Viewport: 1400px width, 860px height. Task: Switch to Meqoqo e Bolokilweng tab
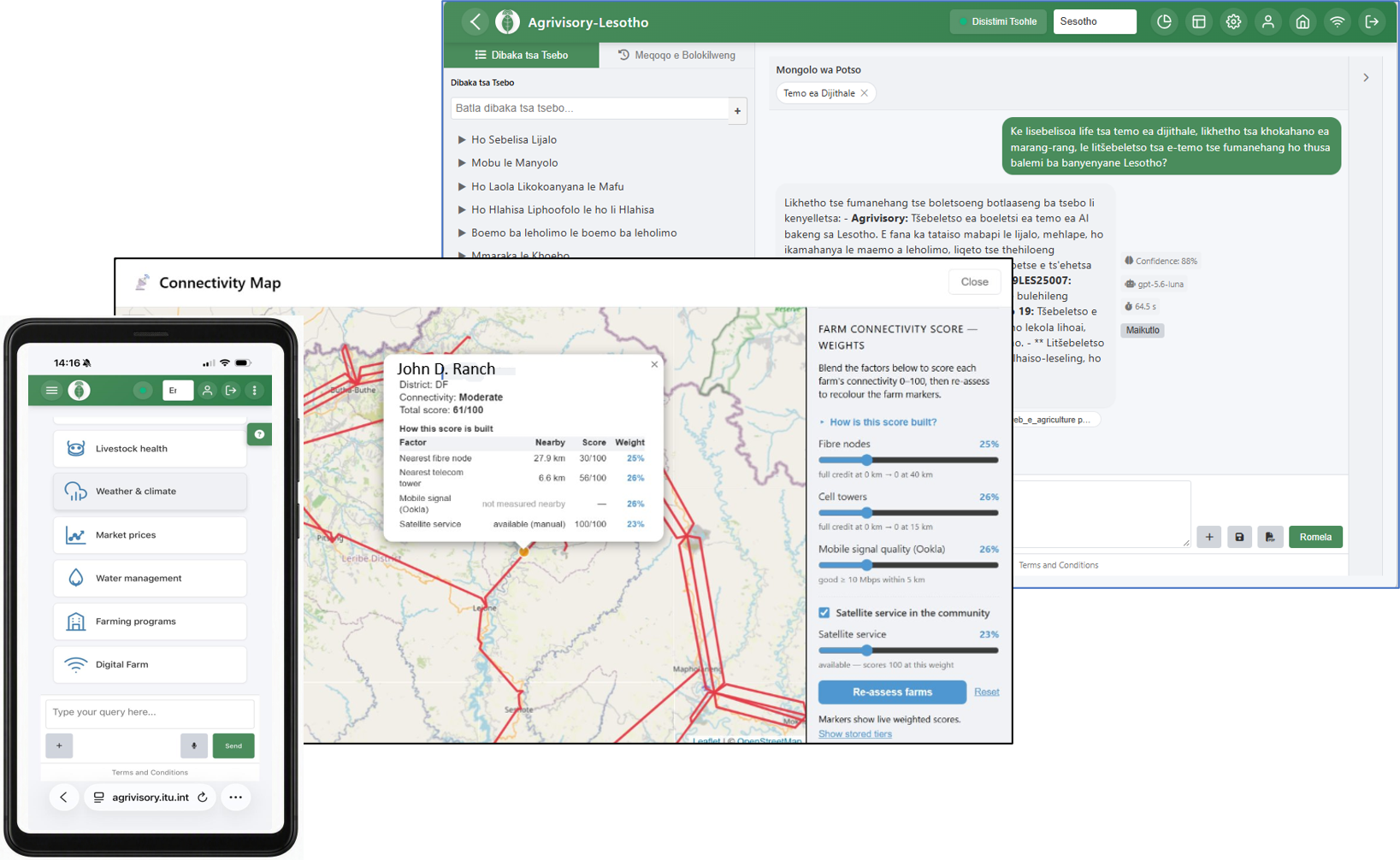[676, 55]
